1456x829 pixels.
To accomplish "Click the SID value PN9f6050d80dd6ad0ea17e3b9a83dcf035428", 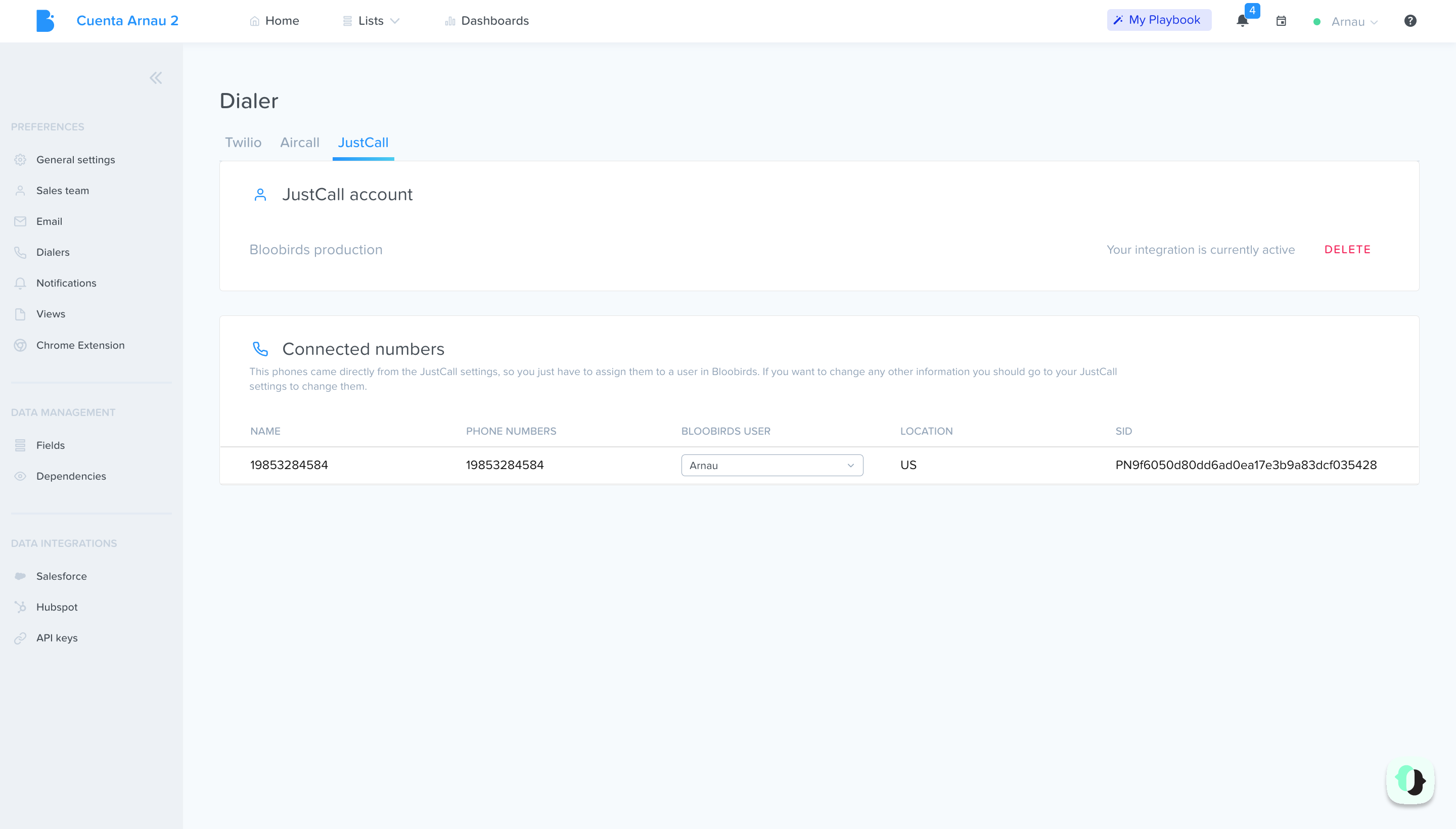I will point(1246,465).
